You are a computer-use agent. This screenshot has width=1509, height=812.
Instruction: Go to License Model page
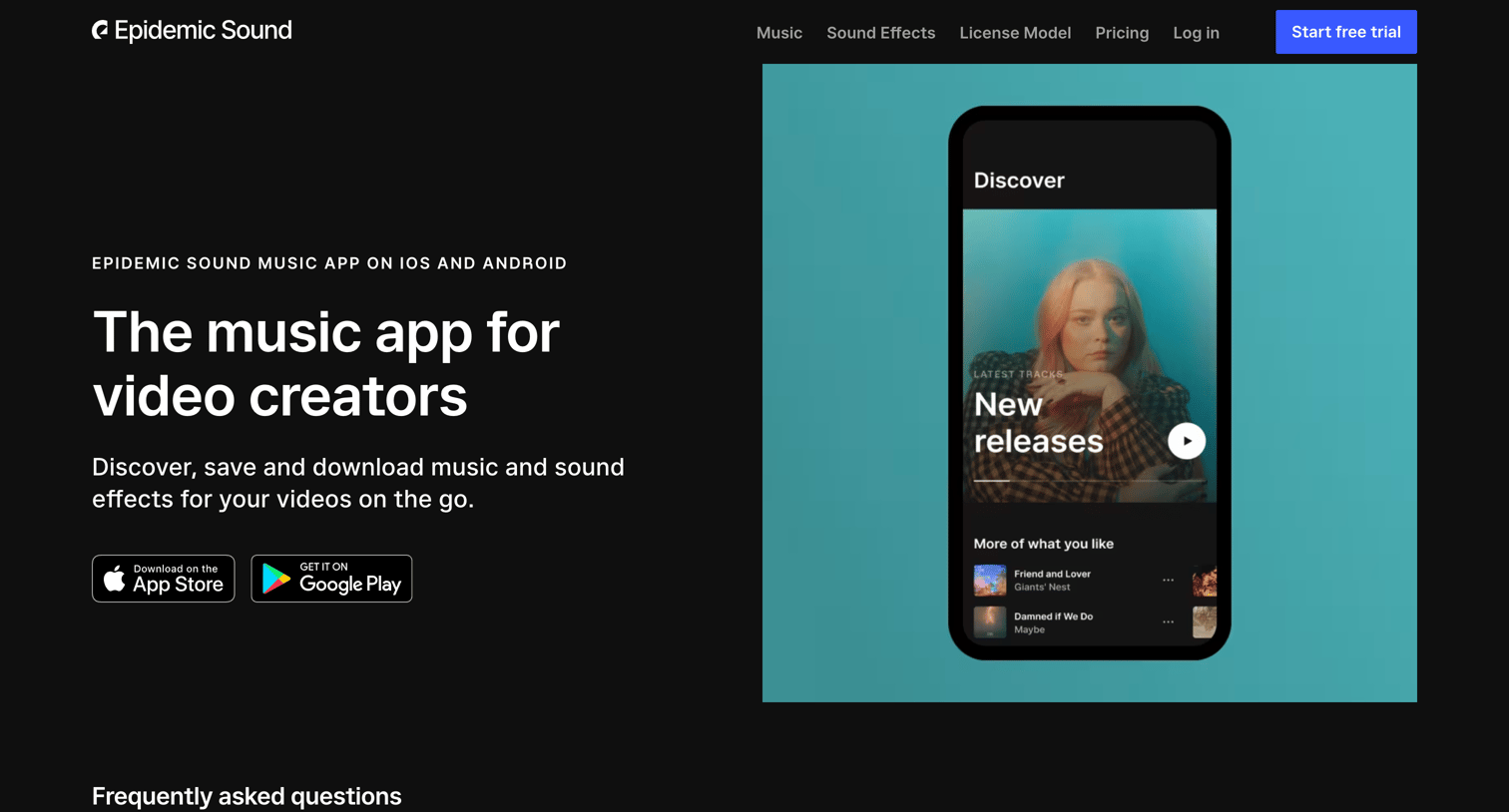[x=1015, y=33]
